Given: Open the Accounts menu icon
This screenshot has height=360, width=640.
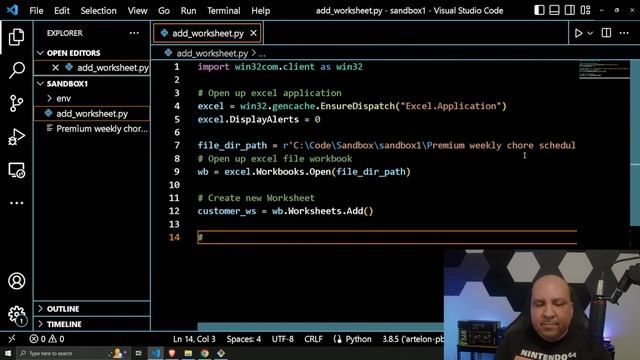Looking at the screenshot, I should 16,281.
